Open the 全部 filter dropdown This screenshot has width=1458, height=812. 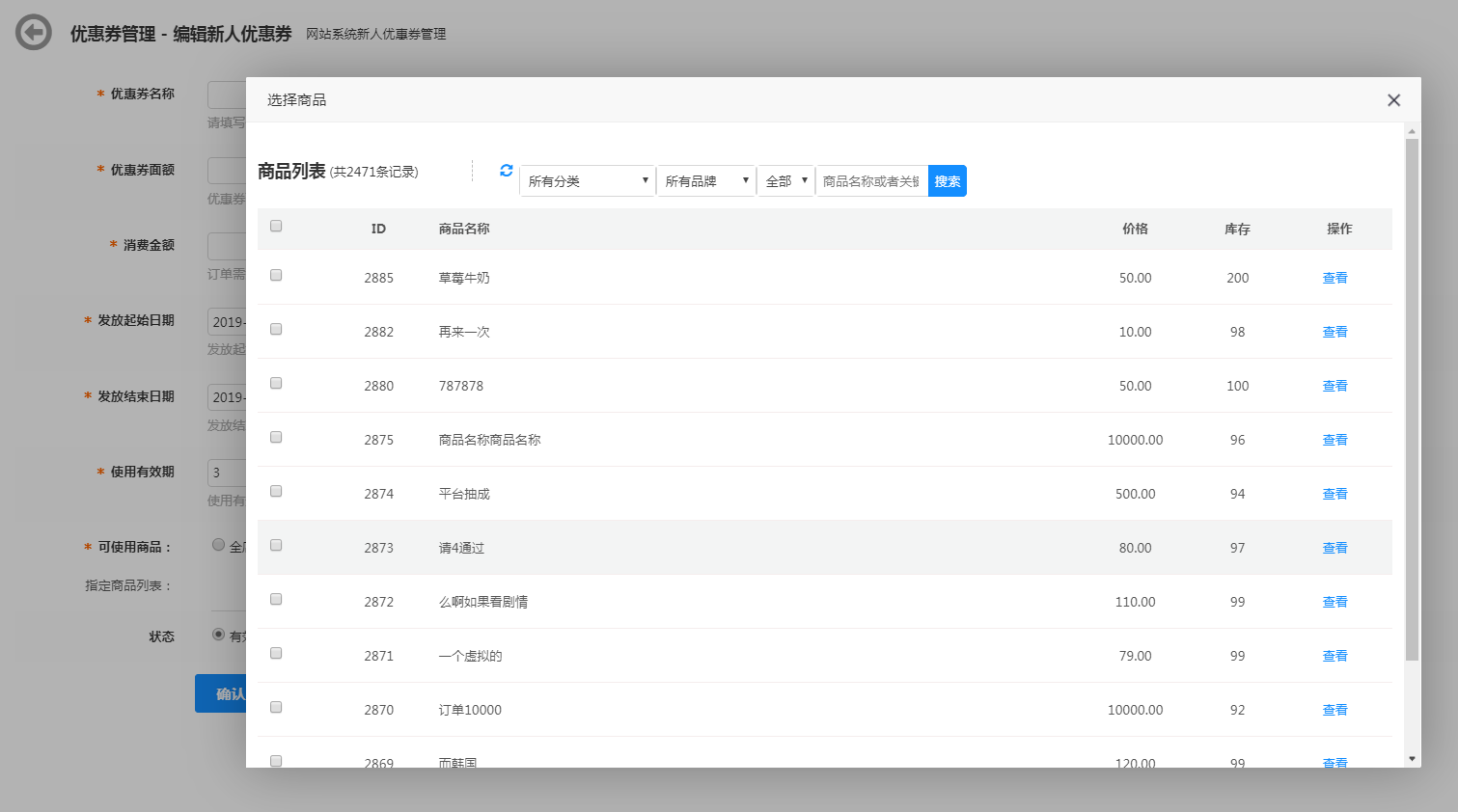point(785,181)
